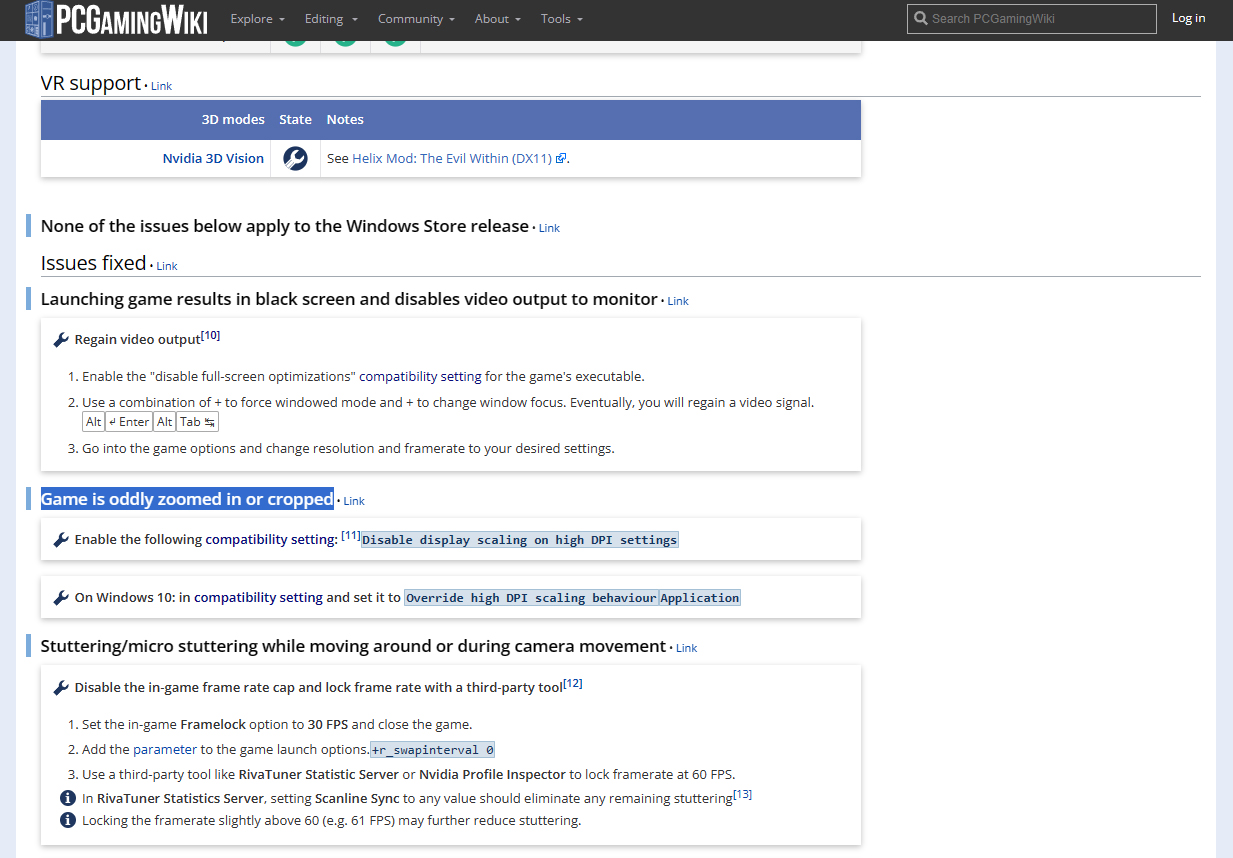This screenshot has height=858, width=1233.
Task: Click wrench icon beside On Windows 10
Action: [x=61, y=598]
